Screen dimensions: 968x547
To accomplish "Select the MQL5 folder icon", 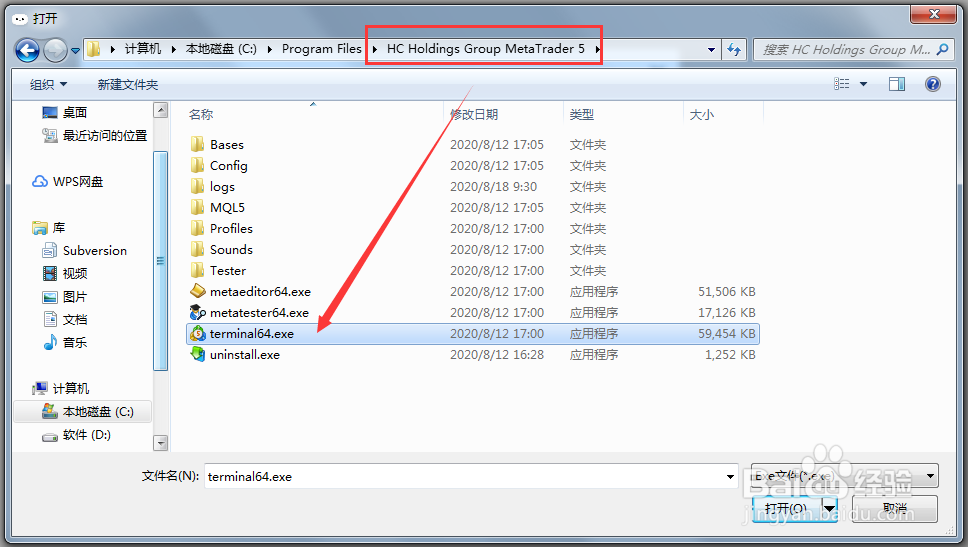I will point(198,207).
